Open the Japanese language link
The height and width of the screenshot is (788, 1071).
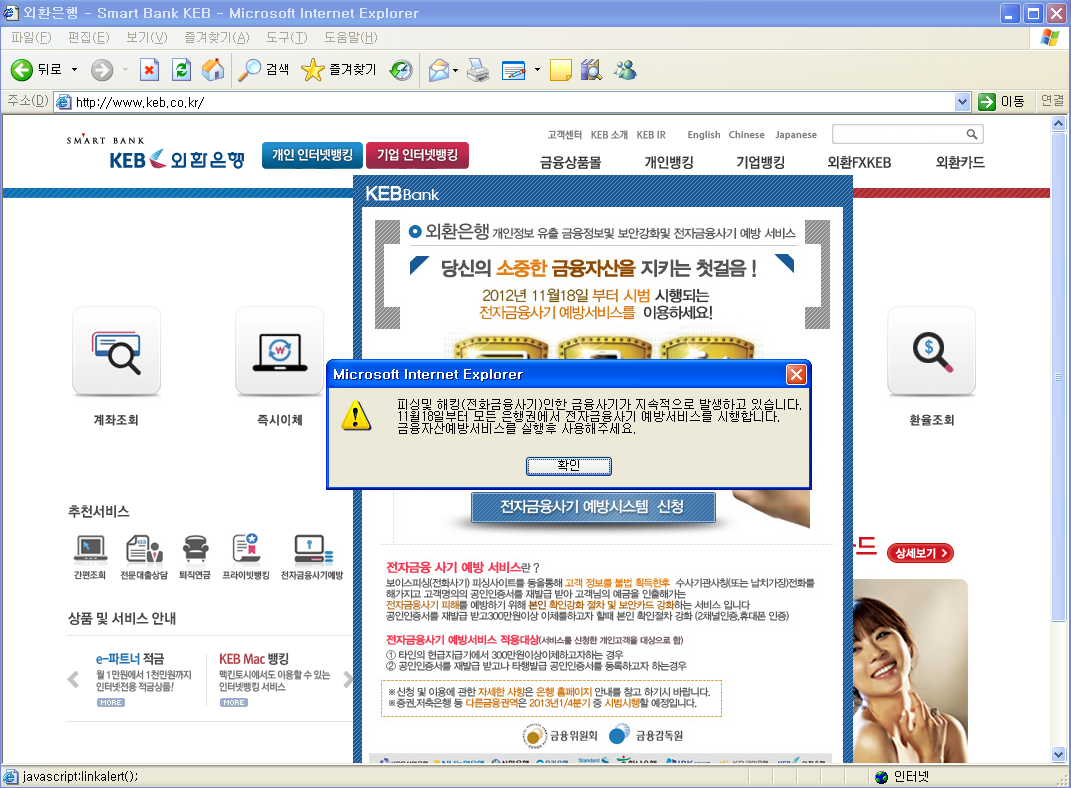pyautogui.click(x=796, y=135)
